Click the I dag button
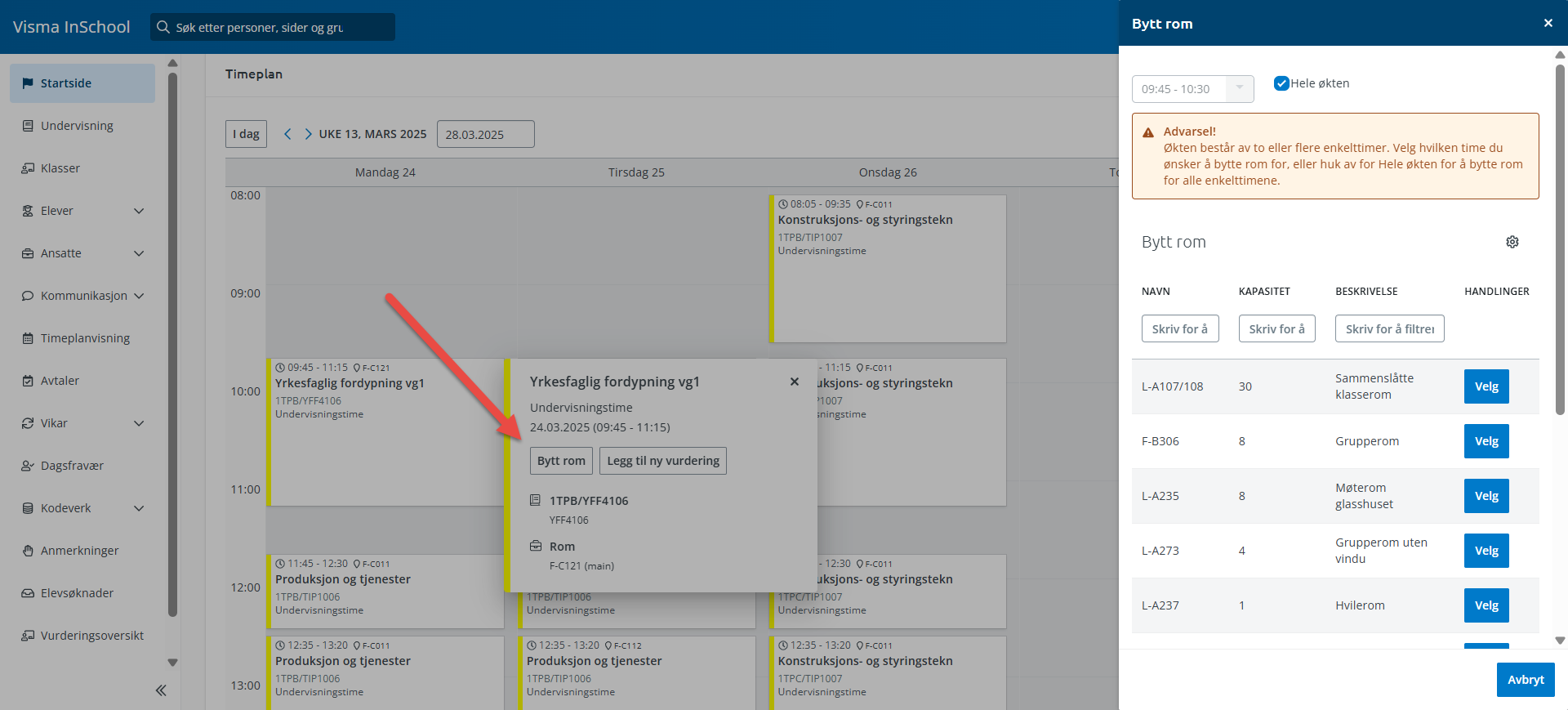This screenshot has height=710, width=1568. point(246,134)
